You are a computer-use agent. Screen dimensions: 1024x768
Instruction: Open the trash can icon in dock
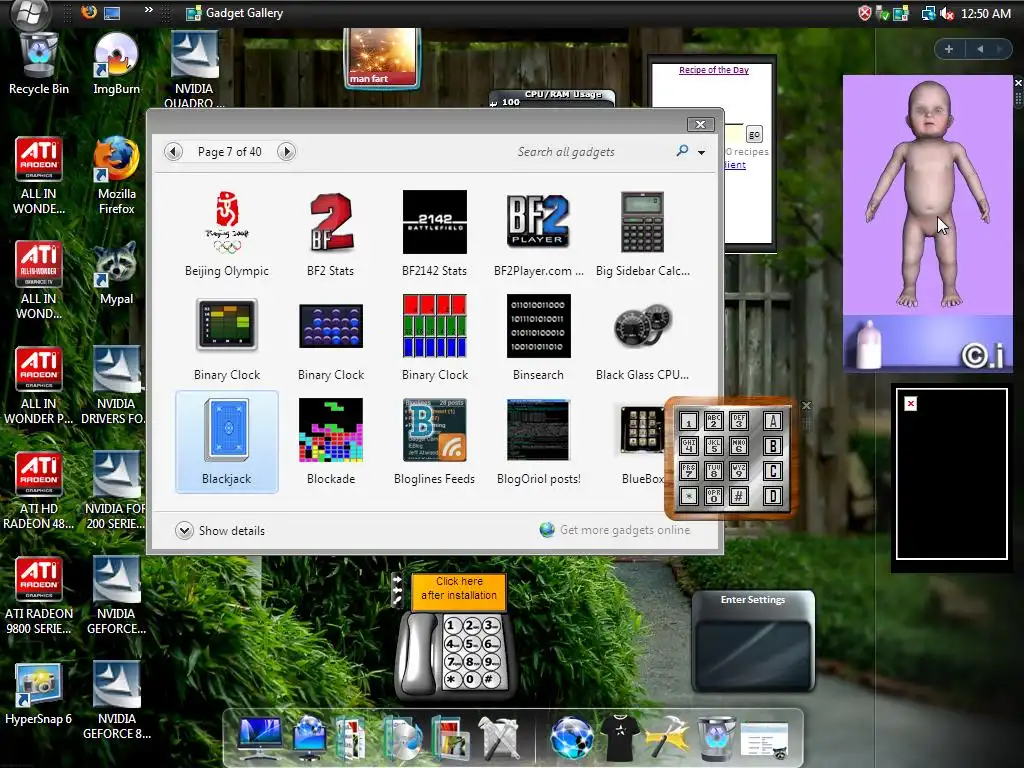(716, 738)
